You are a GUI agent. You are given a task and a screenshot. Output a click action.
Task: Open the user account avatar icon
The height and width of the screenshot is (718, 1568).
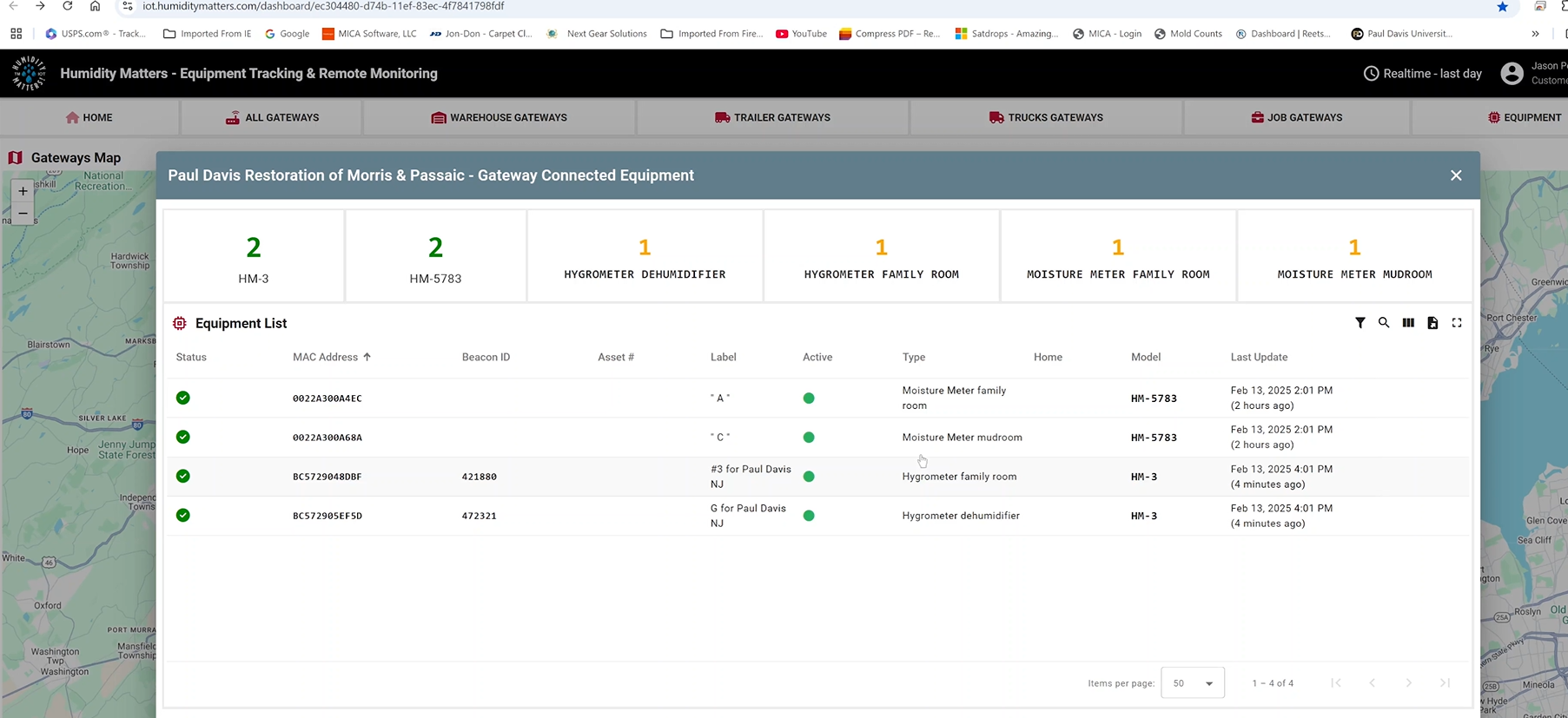point(1512,74)
